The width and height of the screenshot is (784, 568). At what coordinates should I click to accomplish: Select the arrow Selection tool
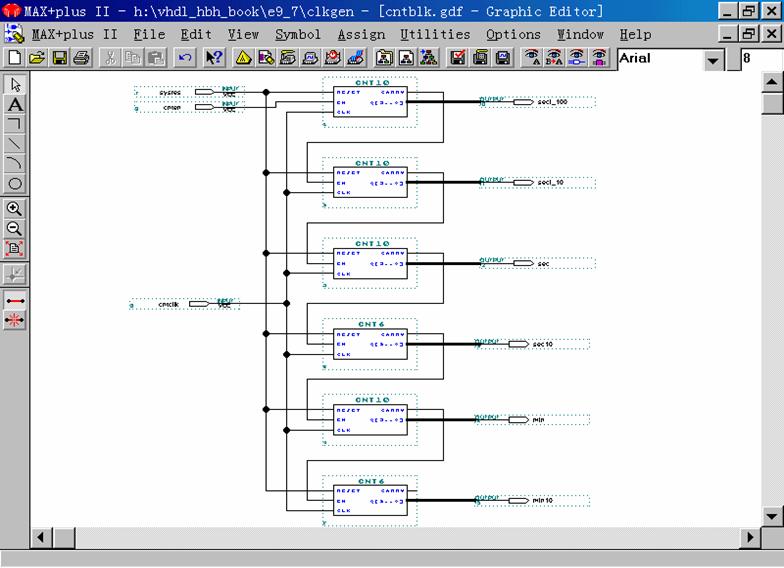pos(15,84)
